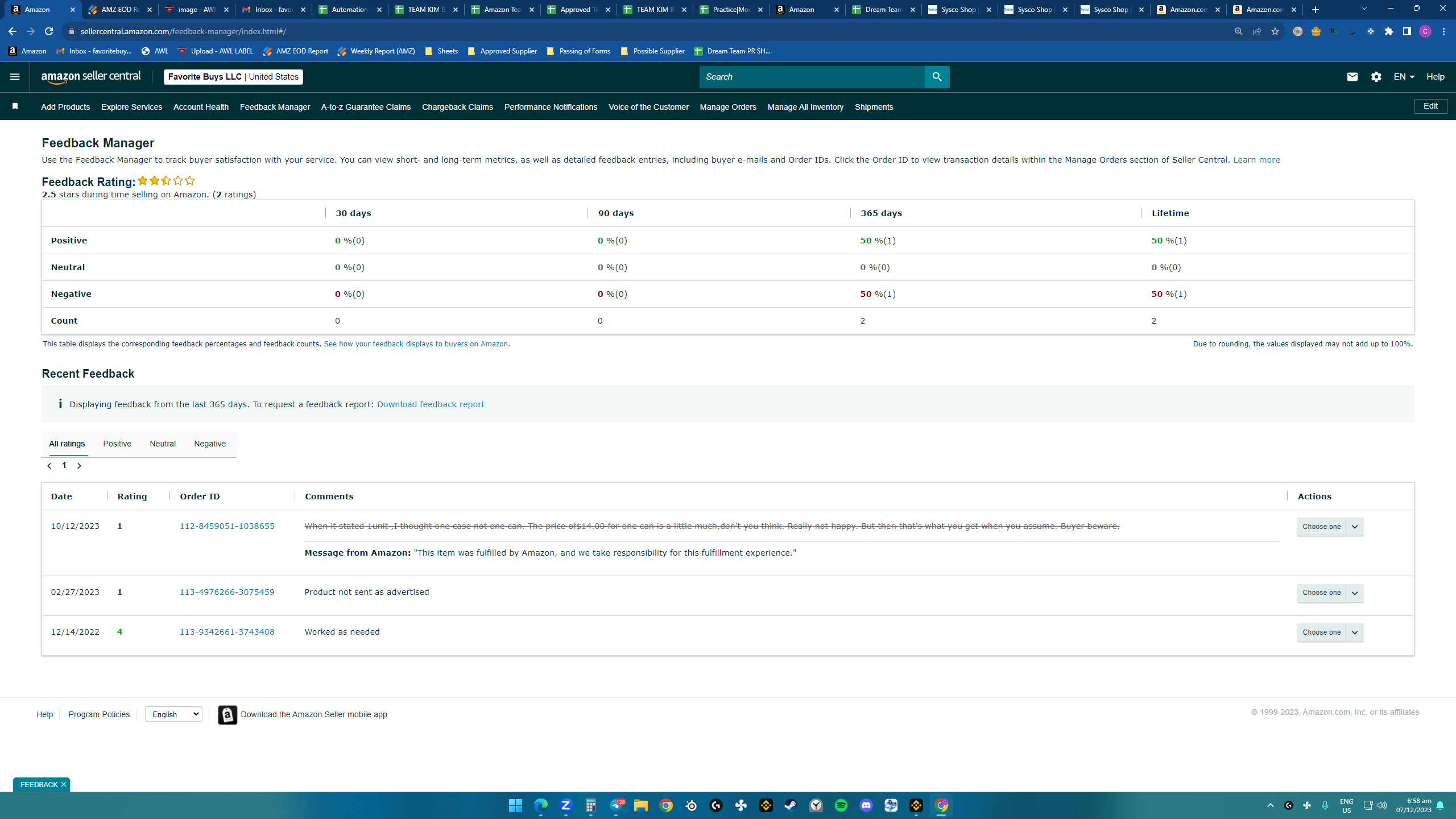
Task: Open the taskbar clock and date
Action: [1413, 805]
